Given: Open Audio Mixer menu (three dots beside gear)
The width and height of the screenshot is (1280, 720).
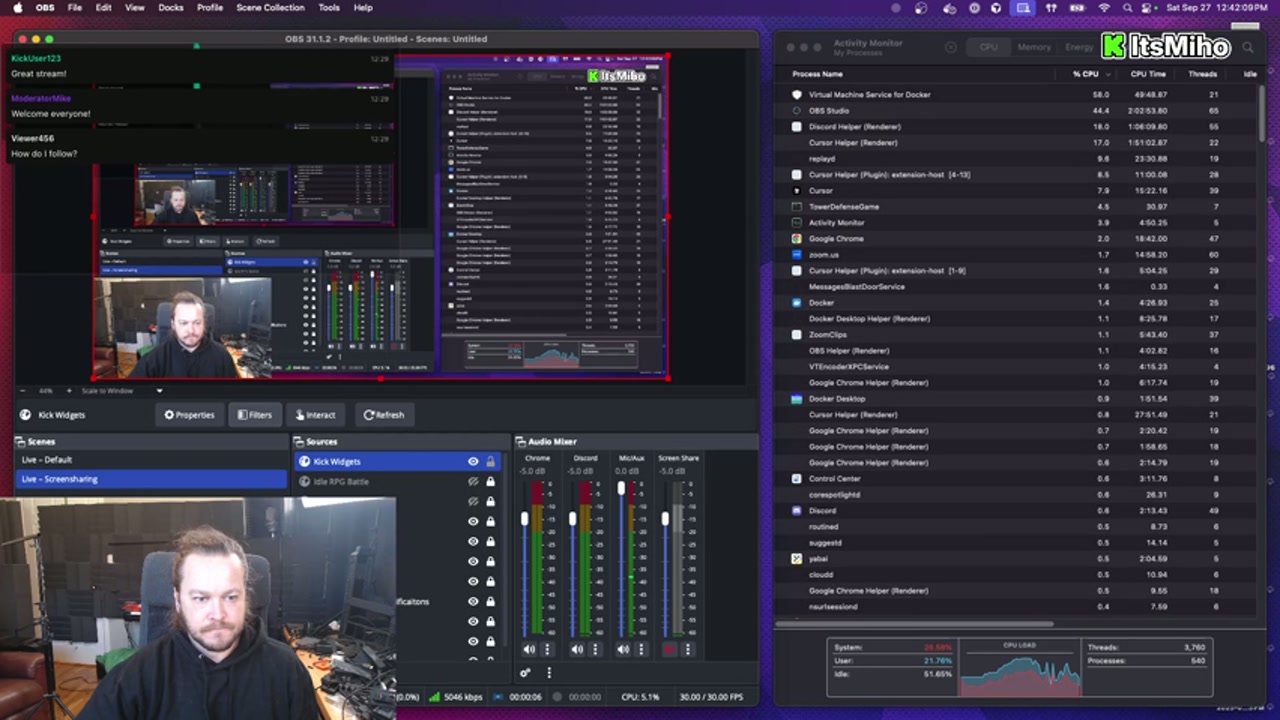Looking at the screenshot, I should pyautogui.click(x=548, y=673).
